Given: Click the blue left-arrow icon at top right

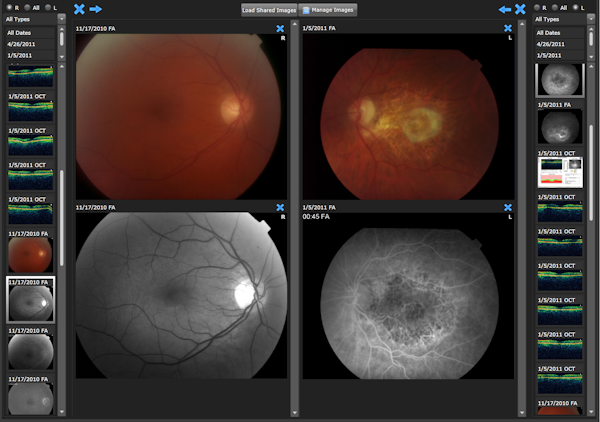Looking at the screenshot, I should 505,9.
